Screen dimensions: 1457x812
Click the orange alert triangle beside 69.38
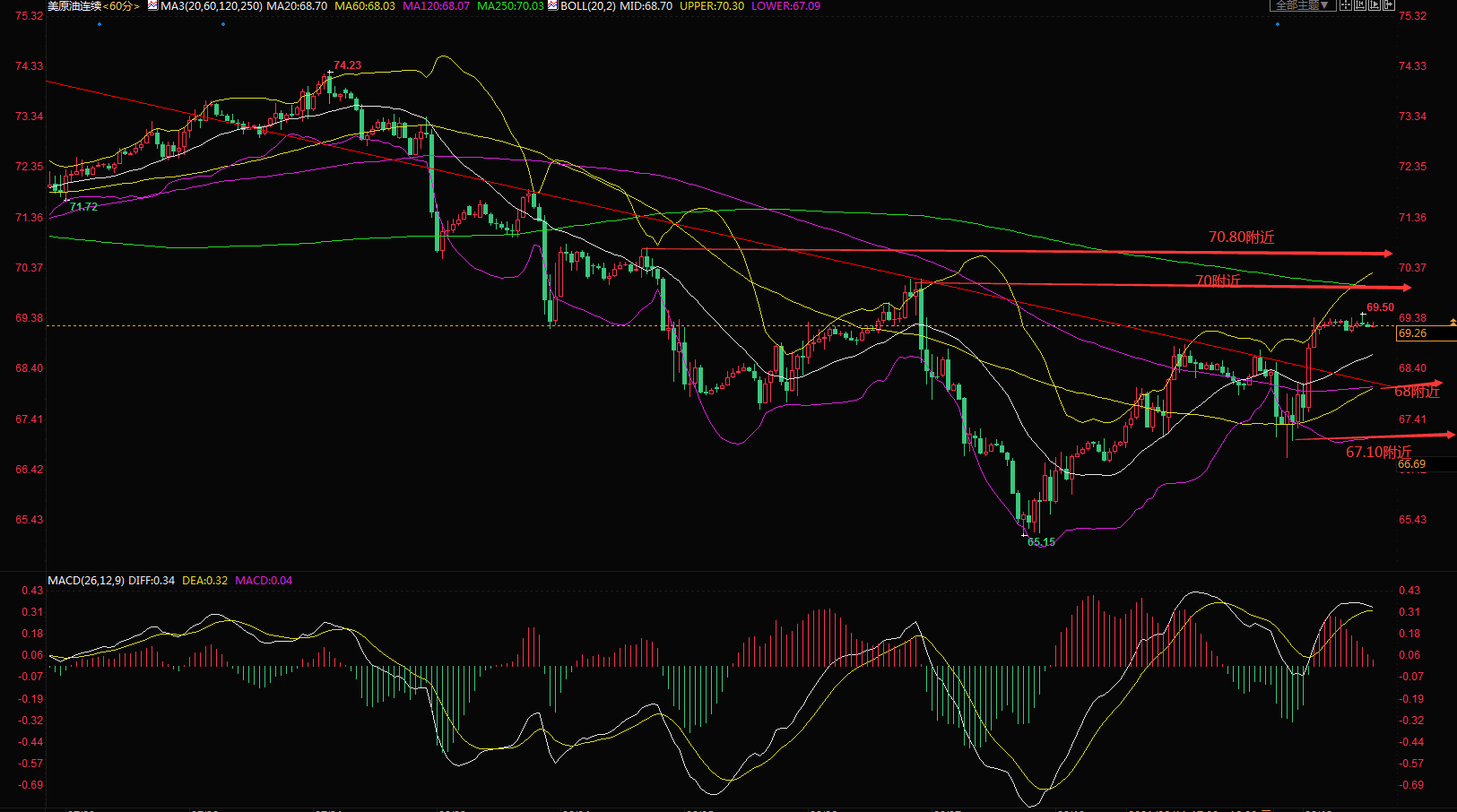[x=1453, y=321]
